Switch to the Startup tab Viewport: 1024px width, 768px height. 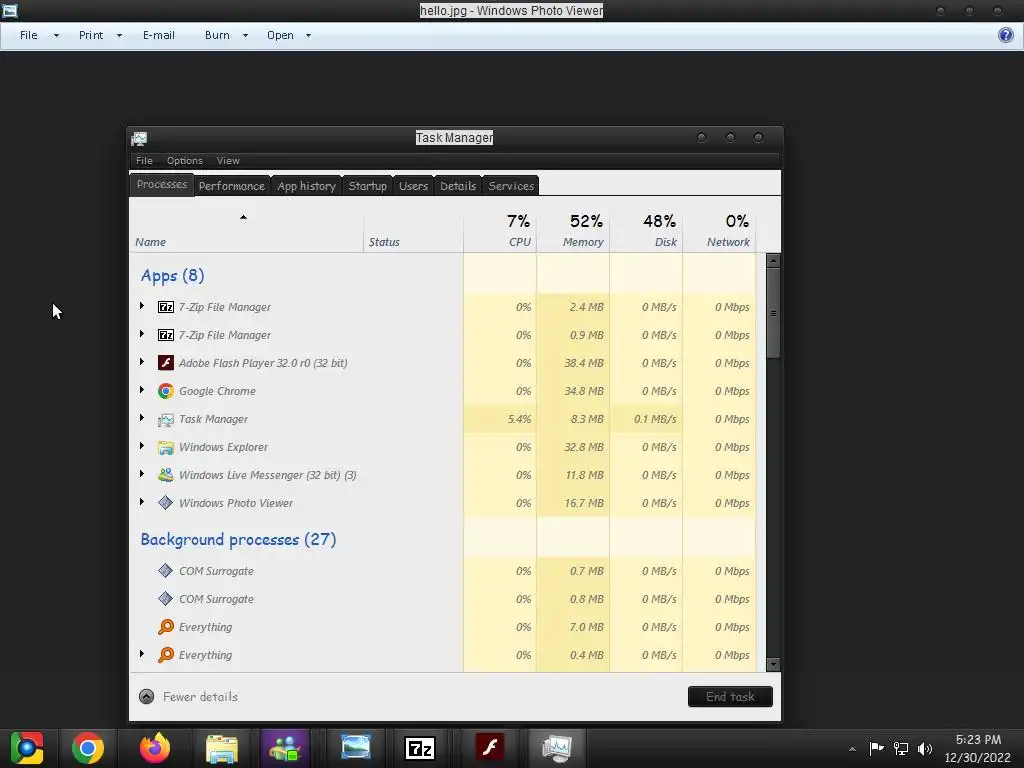[x=368, y=186]
